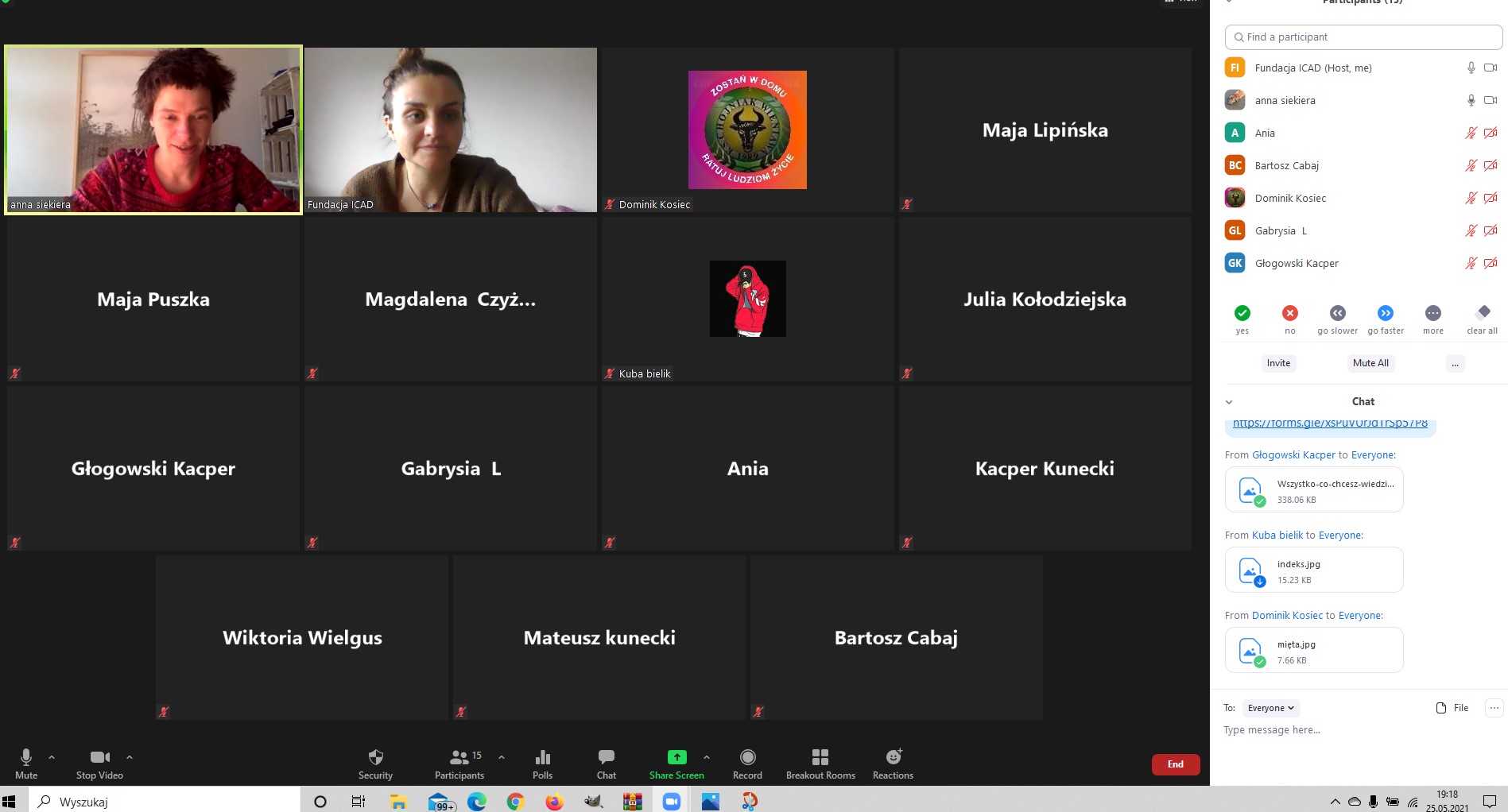Click the go faster icon
1508x812 pixels.
[x=1386, y=313]
